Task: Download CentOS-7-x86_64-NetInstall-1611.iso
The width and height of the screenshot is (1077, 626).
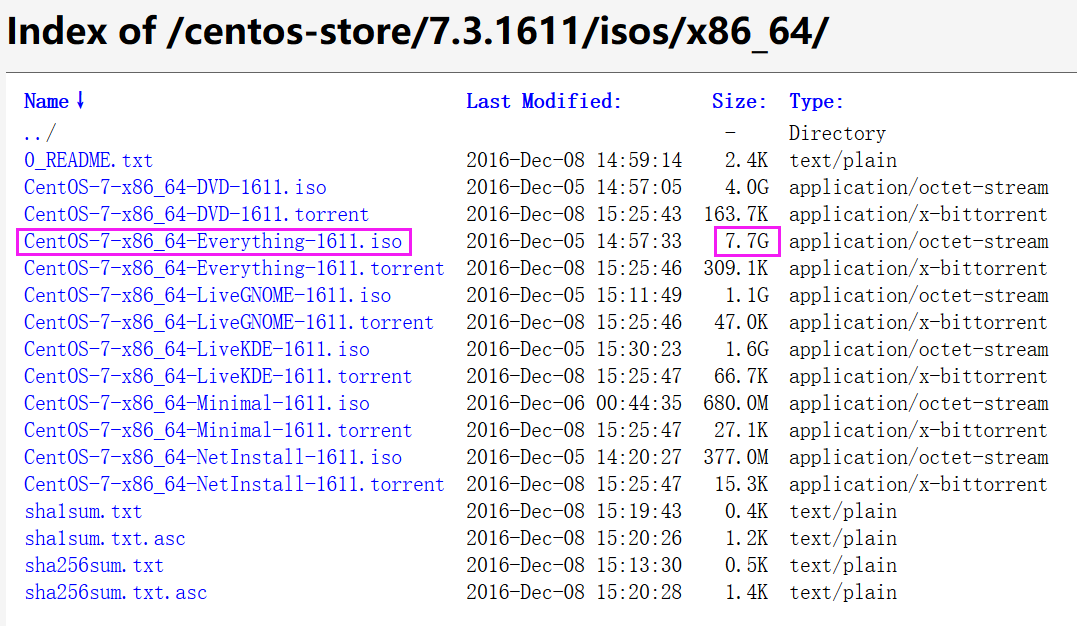Action: pyautogui.click(x=213, y=457)
